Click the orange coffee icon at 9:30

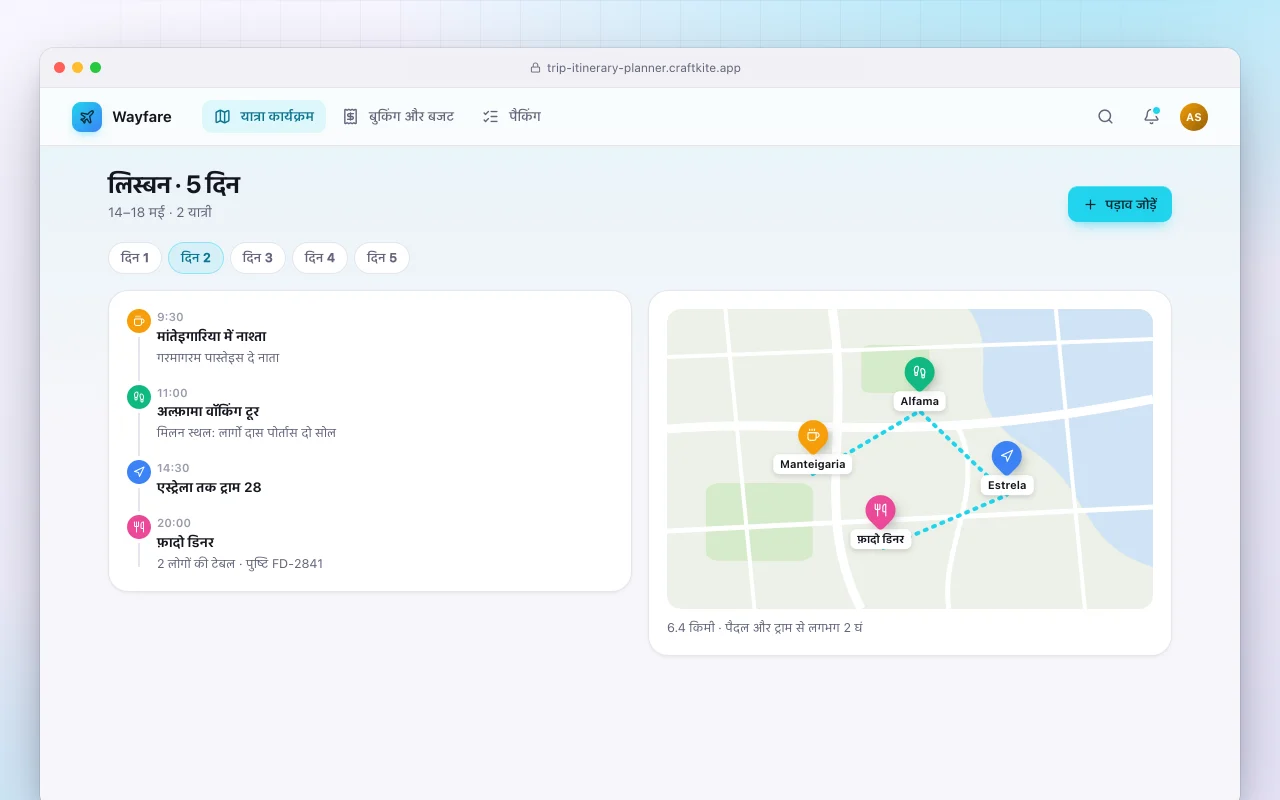click(x=139, y=321)
